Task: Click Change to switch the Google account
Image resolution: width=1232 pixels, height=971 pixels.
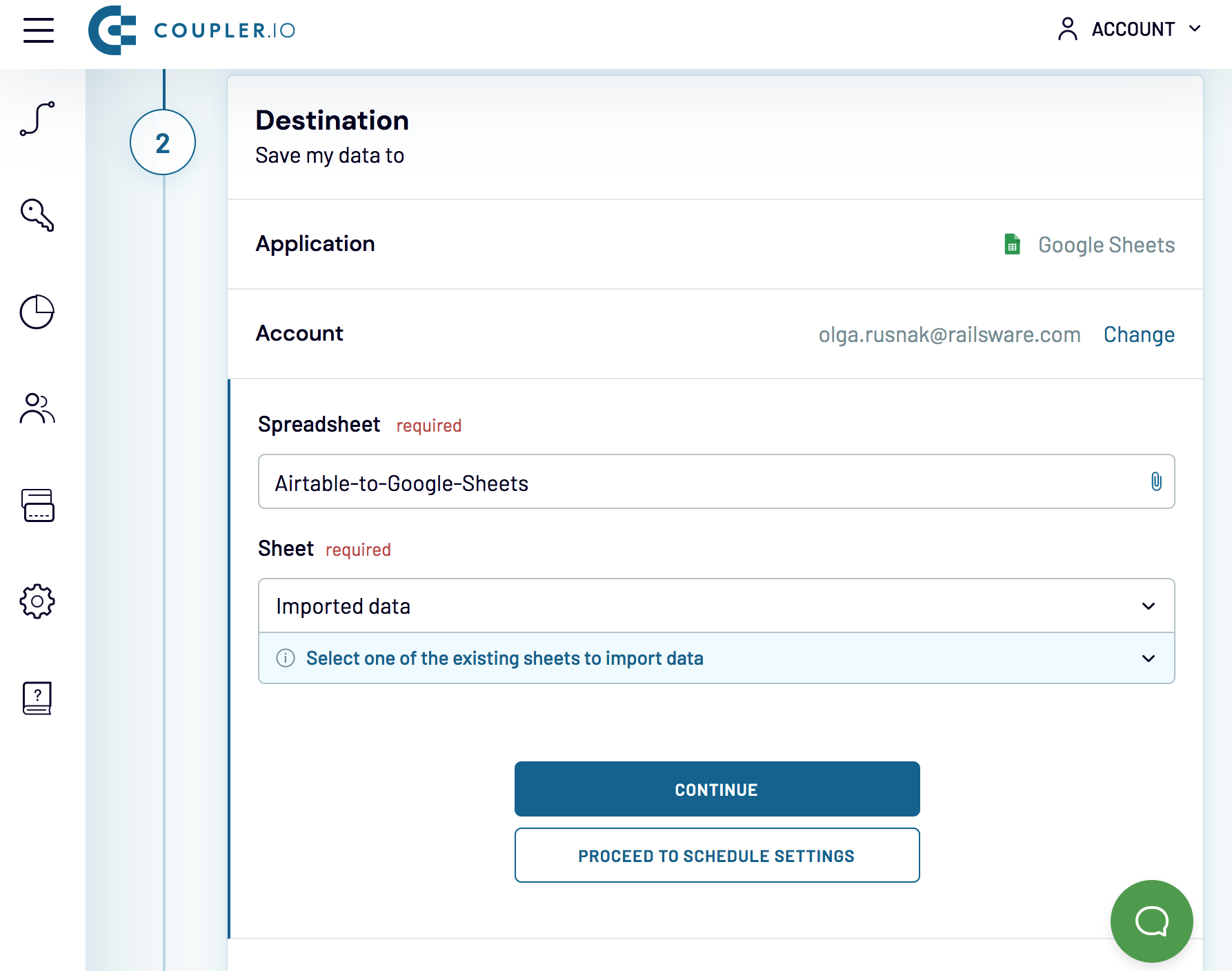Action: click(x=1139, y=334)
